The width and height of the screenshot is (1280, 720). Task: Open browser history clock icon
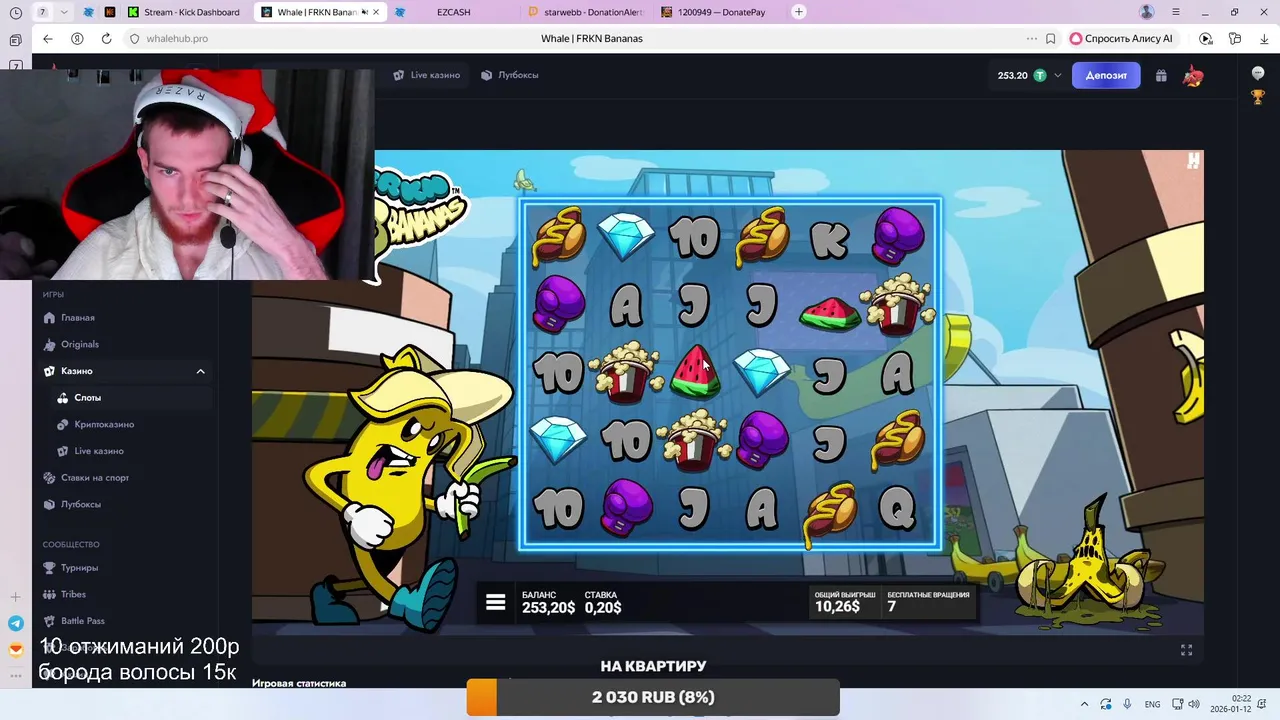click(x=15, y=12)
